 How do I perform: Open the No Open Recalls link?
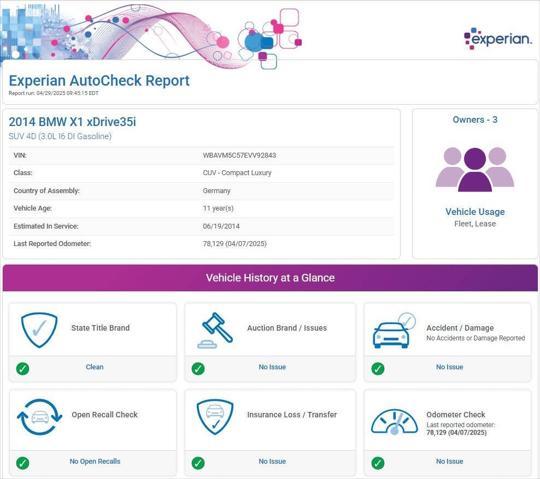tap(95, 461)
